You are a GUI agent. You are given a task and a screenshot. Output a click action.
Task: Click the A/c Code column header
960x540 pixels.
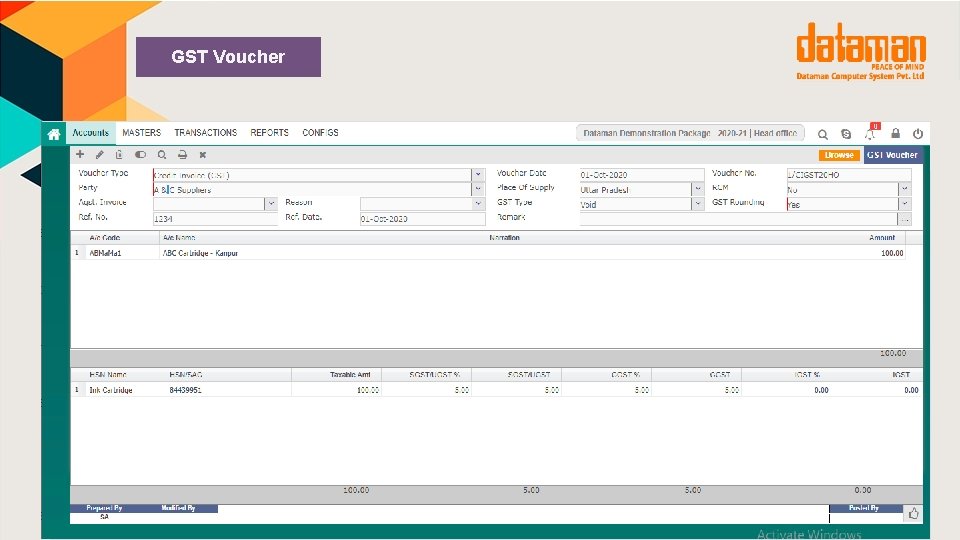pyautogui.click(x=105, y=238)
